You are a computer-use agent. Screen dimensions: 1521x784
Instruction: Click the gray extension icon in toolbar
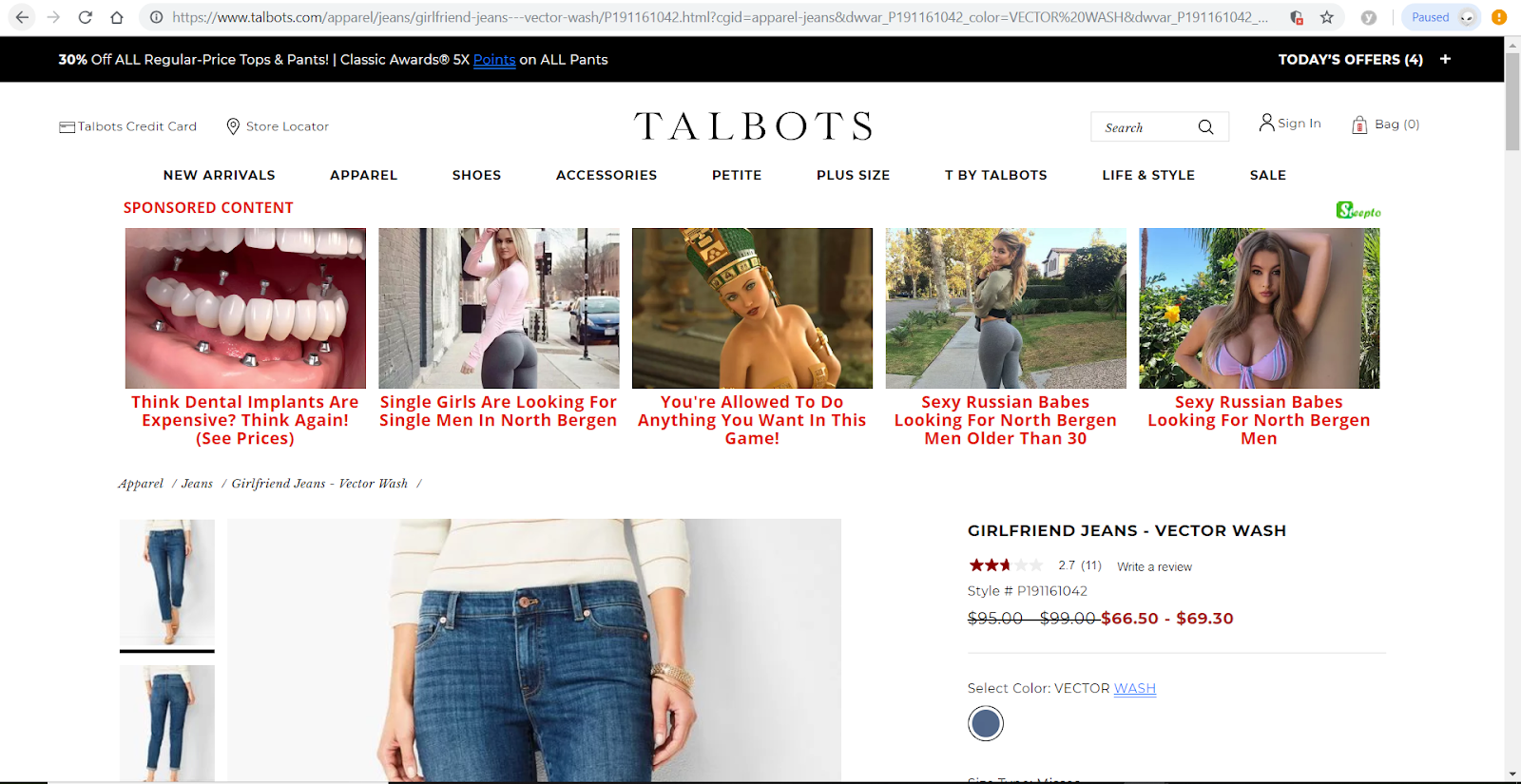click(x=1369, y=17)
